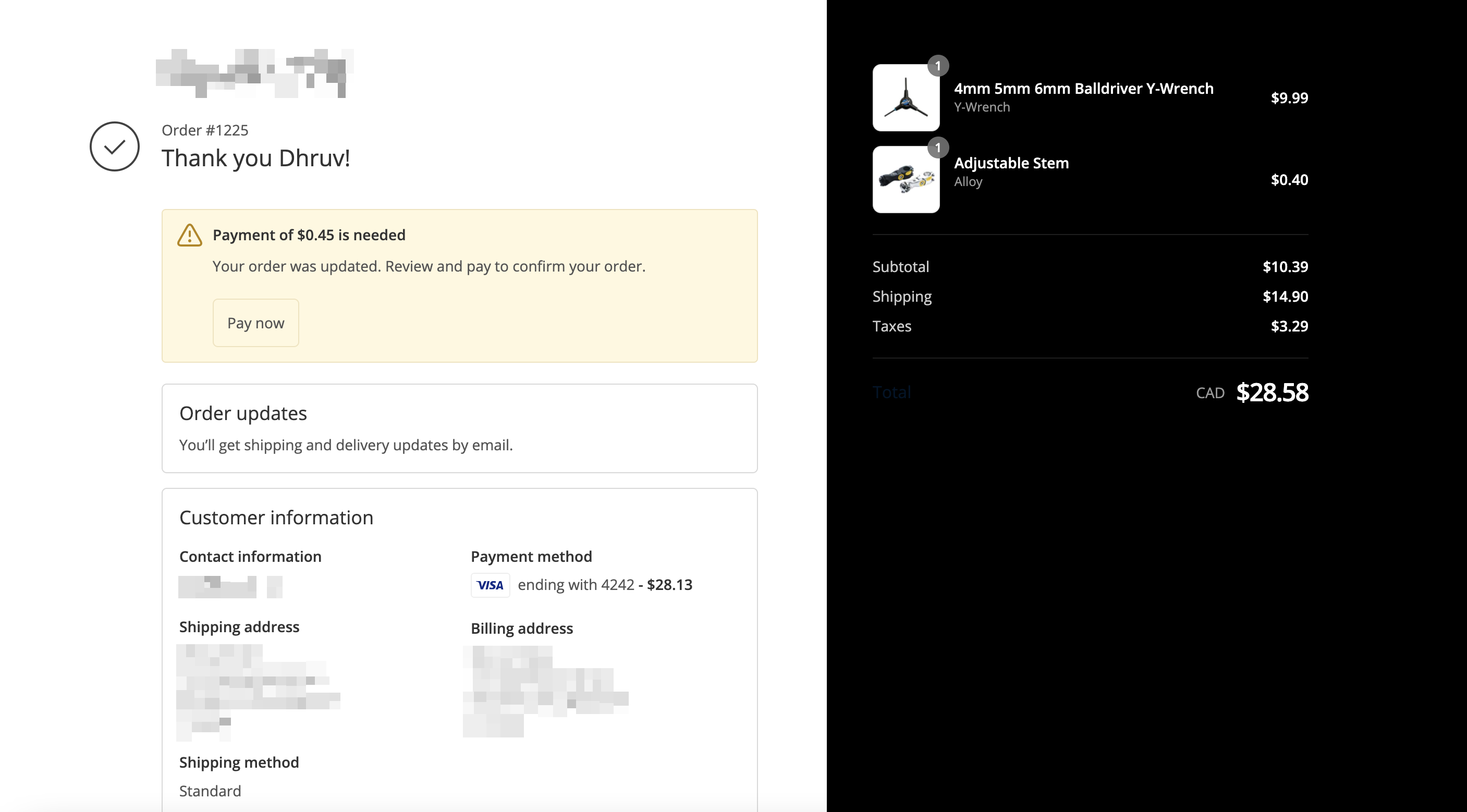1467x812 pixels.
Task: Click the Adjustable Stem product name
Action: (x=1011, y=163)
